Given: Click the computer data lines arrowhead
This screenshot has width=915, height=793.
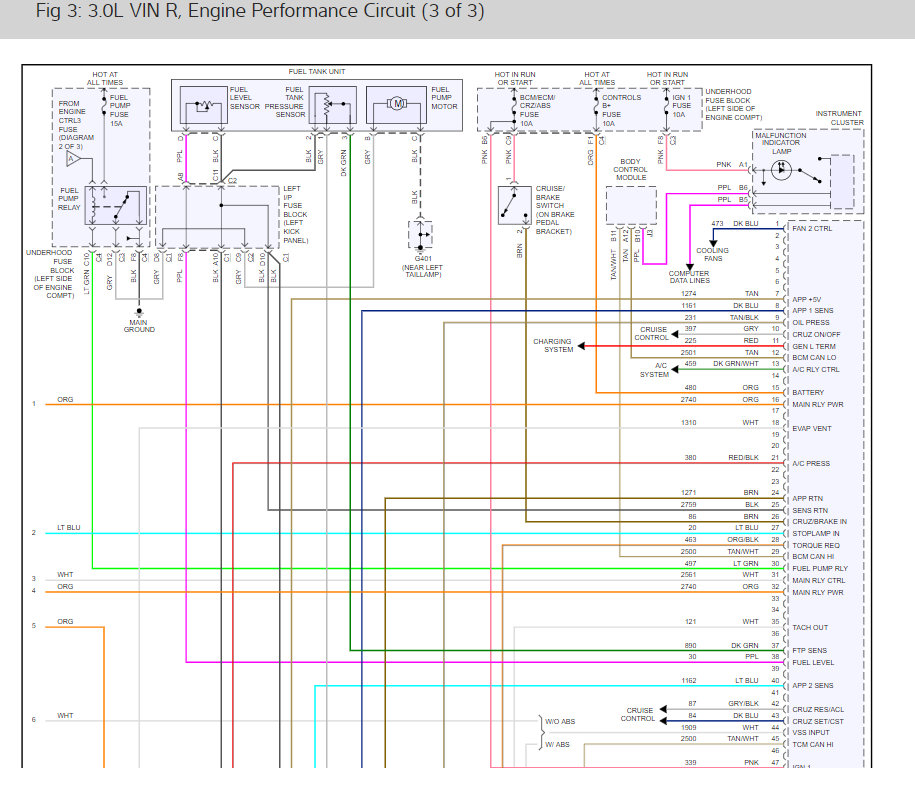Looking at the screenshot, I should [x=690, y=267].
